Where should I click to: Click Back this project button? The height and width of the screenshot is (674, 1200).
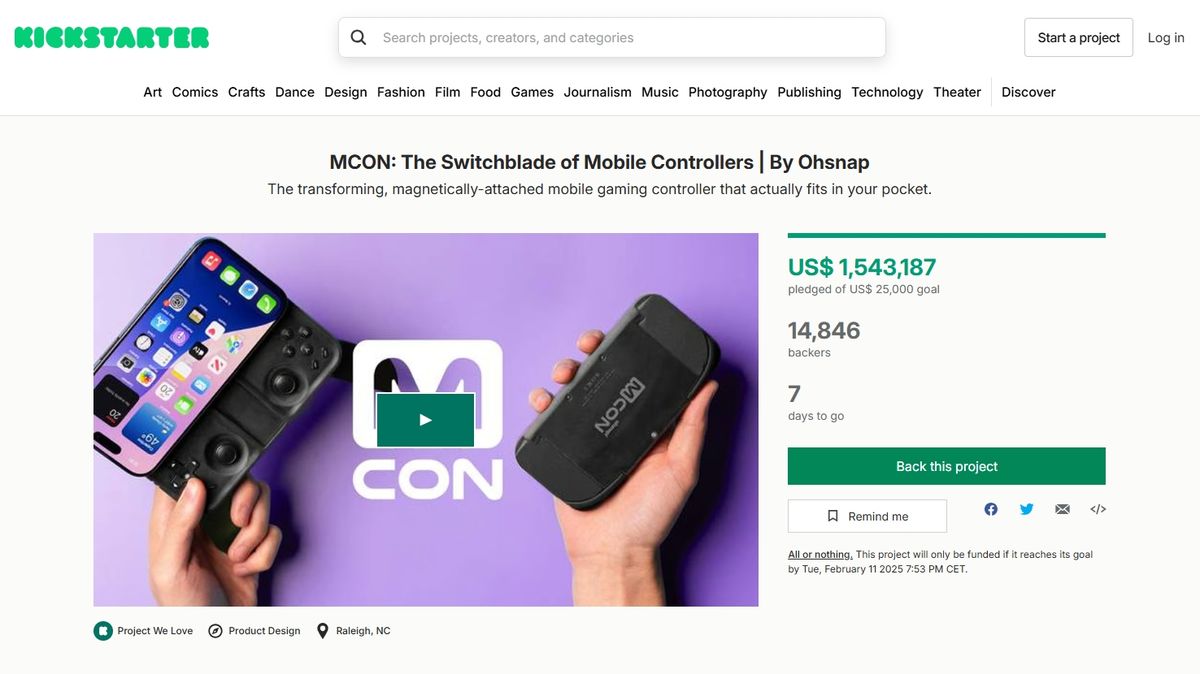947,466
